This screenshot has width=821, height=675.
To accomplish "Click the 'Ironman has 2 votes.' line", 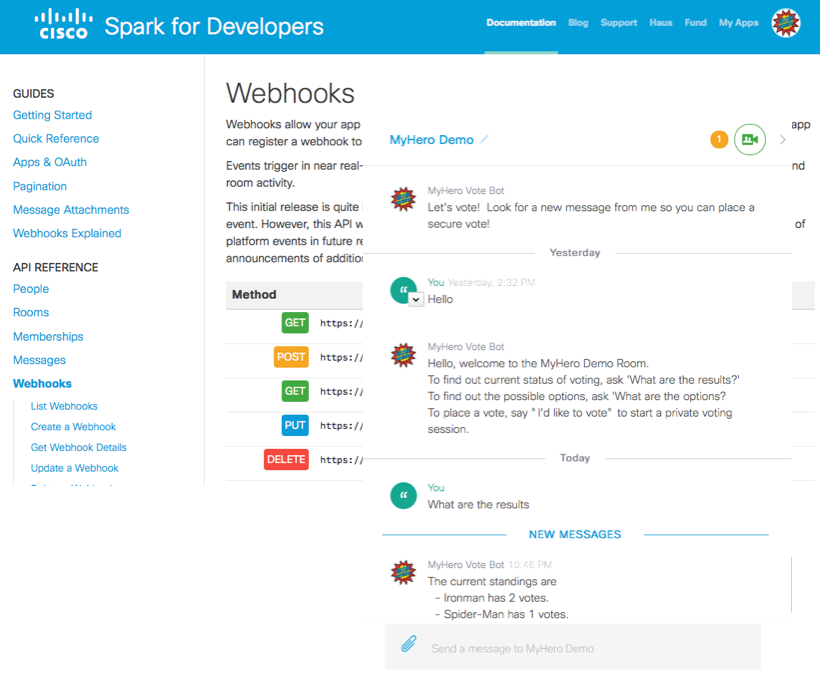I will 492,598.
